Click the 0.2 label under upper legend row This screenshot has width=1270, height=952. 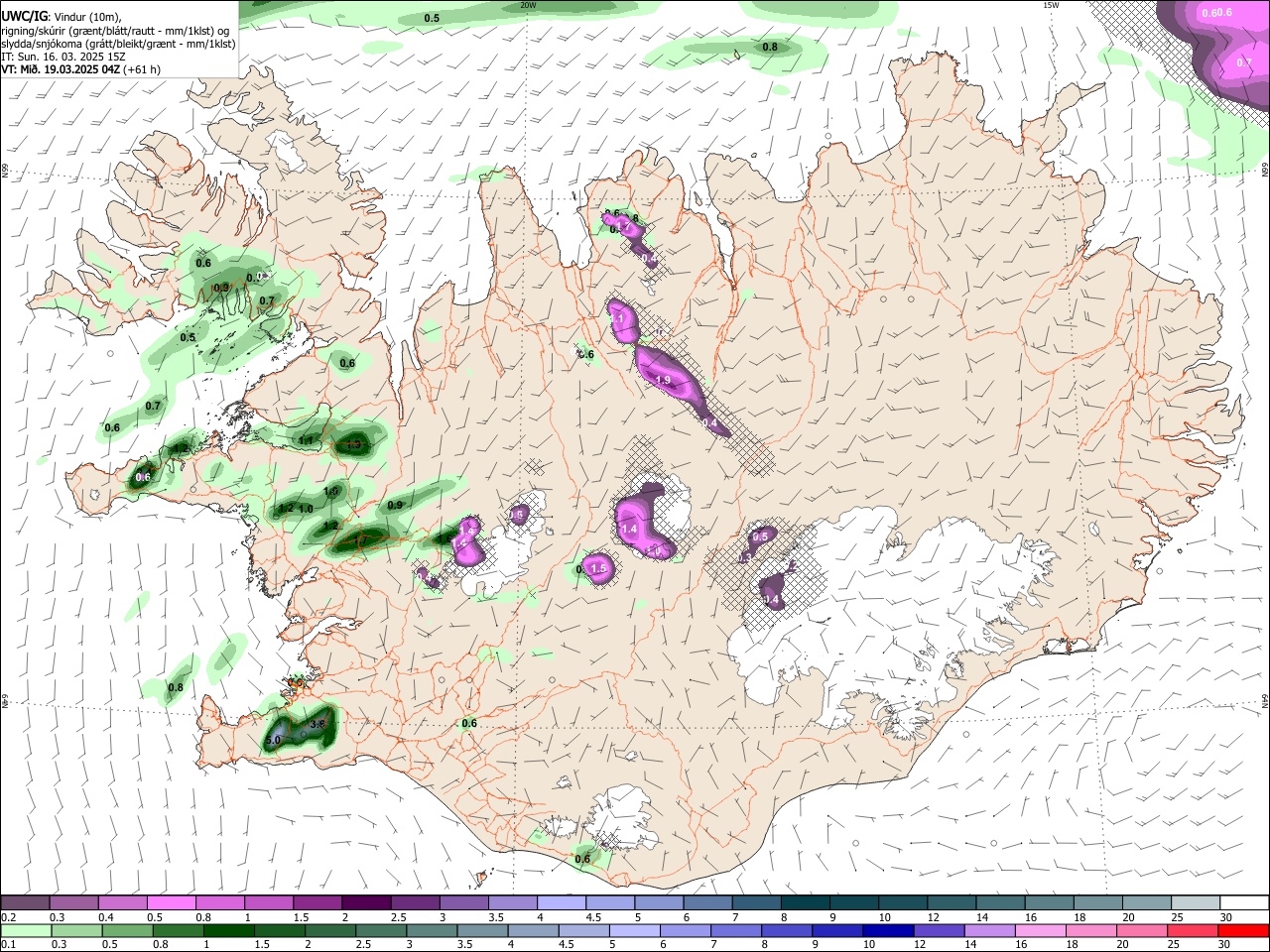click(x=9, y=916)
